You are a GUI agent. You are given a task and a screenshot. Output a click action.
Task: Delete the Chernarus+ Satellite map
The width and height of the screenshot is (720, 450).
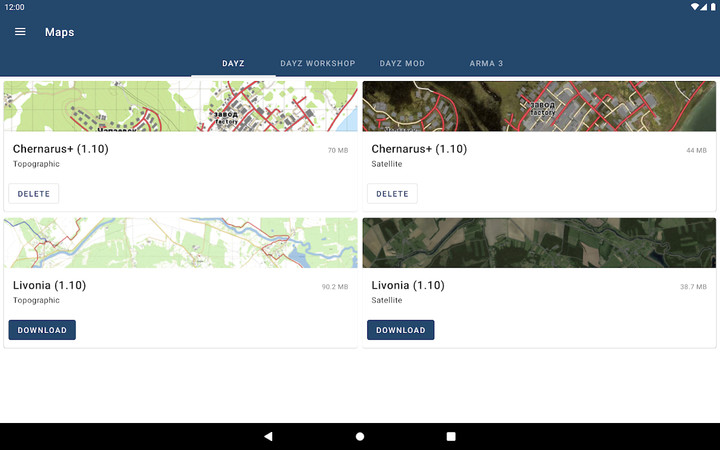tap(392, 194)
